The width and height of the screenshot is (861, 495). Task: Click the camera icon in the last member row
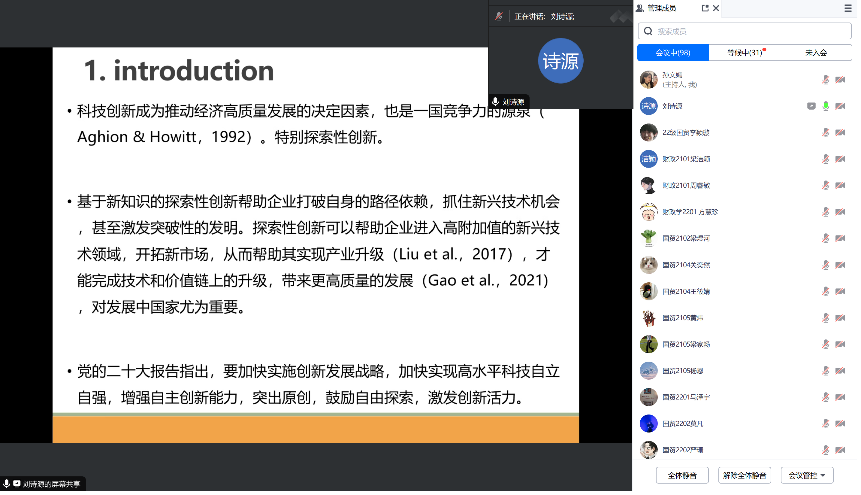point(840,449)
